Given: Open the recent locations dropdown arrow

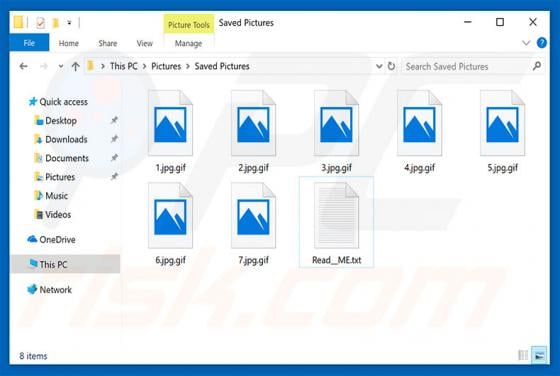Looking at the screenshot, I should [x=61, y=66].
